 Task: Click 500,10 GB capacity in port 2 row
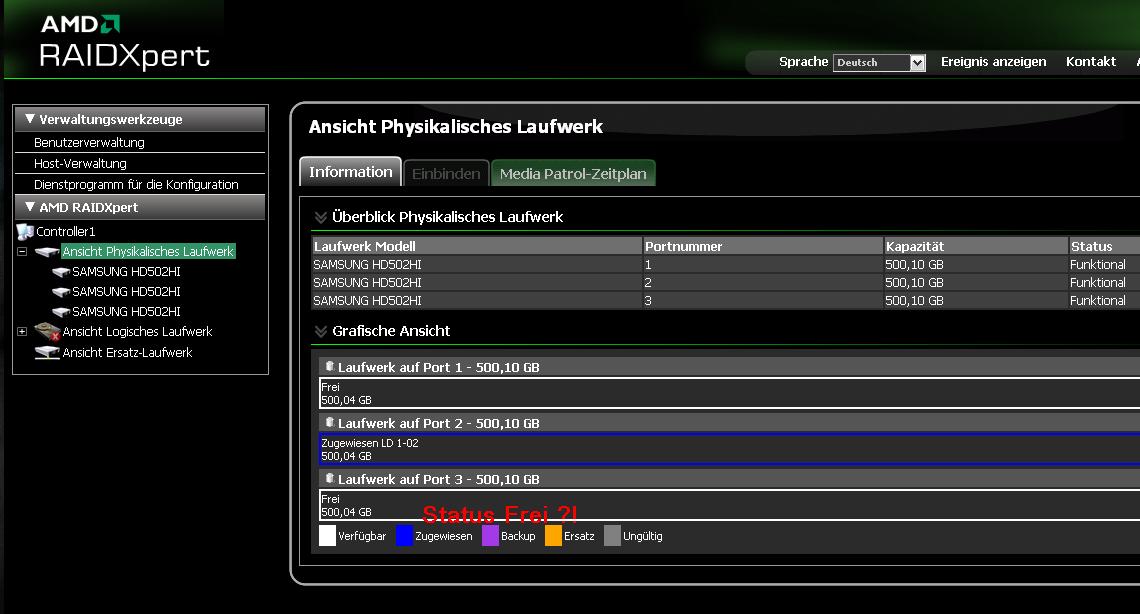click(x=914, y=283)
